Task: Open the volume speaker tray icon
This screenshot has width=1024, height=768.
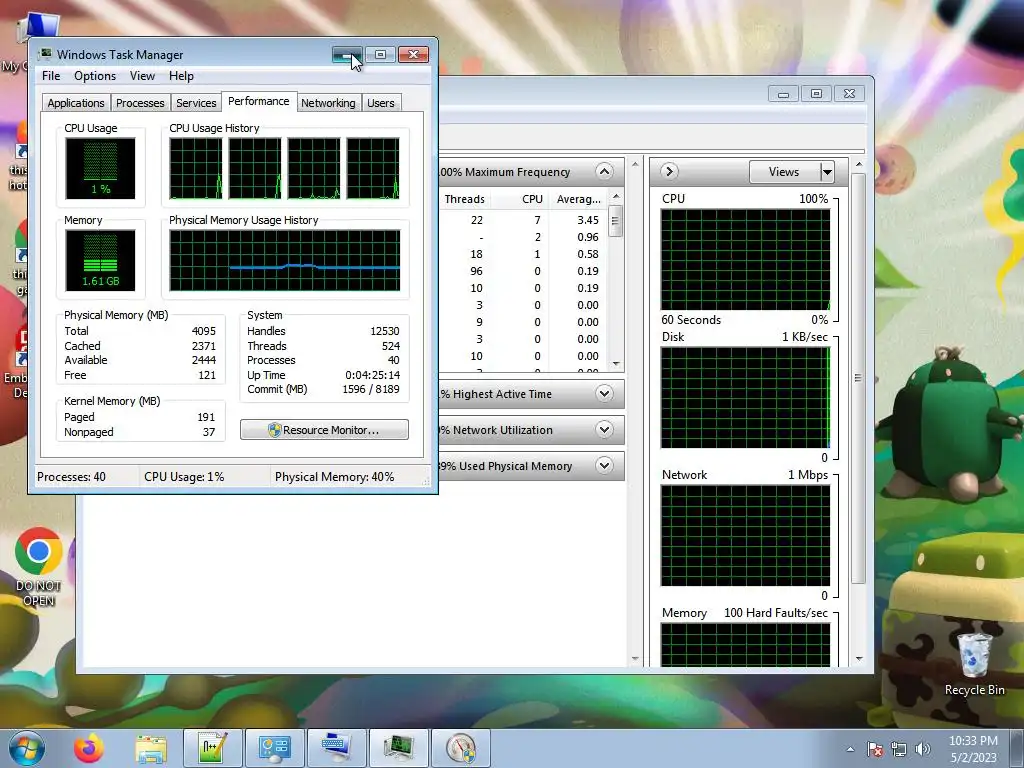Action: tap(923, 750)
